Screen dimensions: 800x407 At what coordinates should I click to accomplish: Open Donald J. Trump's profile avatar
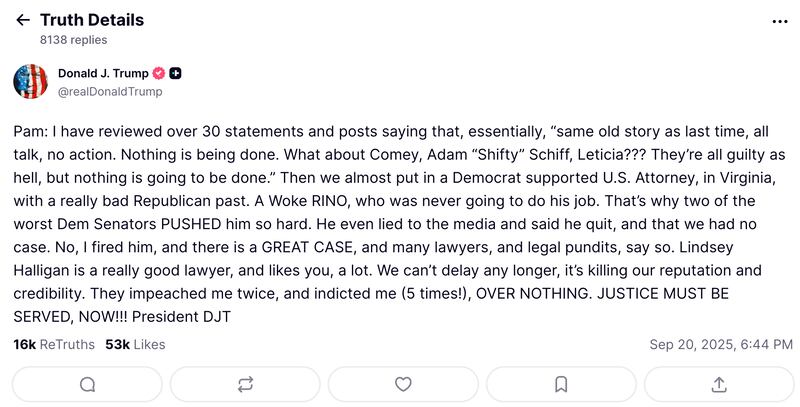click(30, 81)
